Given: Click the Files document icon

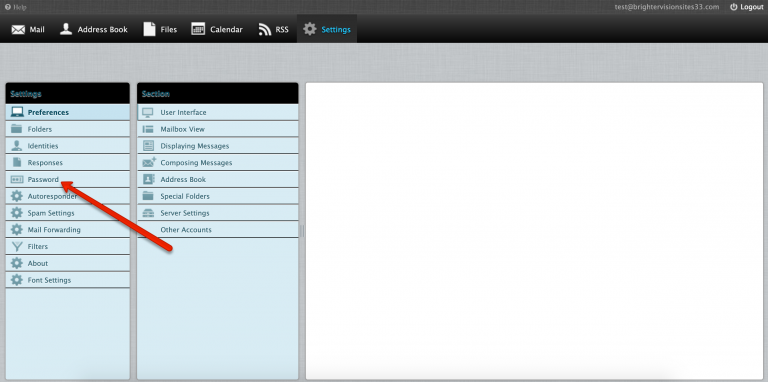Looking at the screenshot, I should (149, 29).
